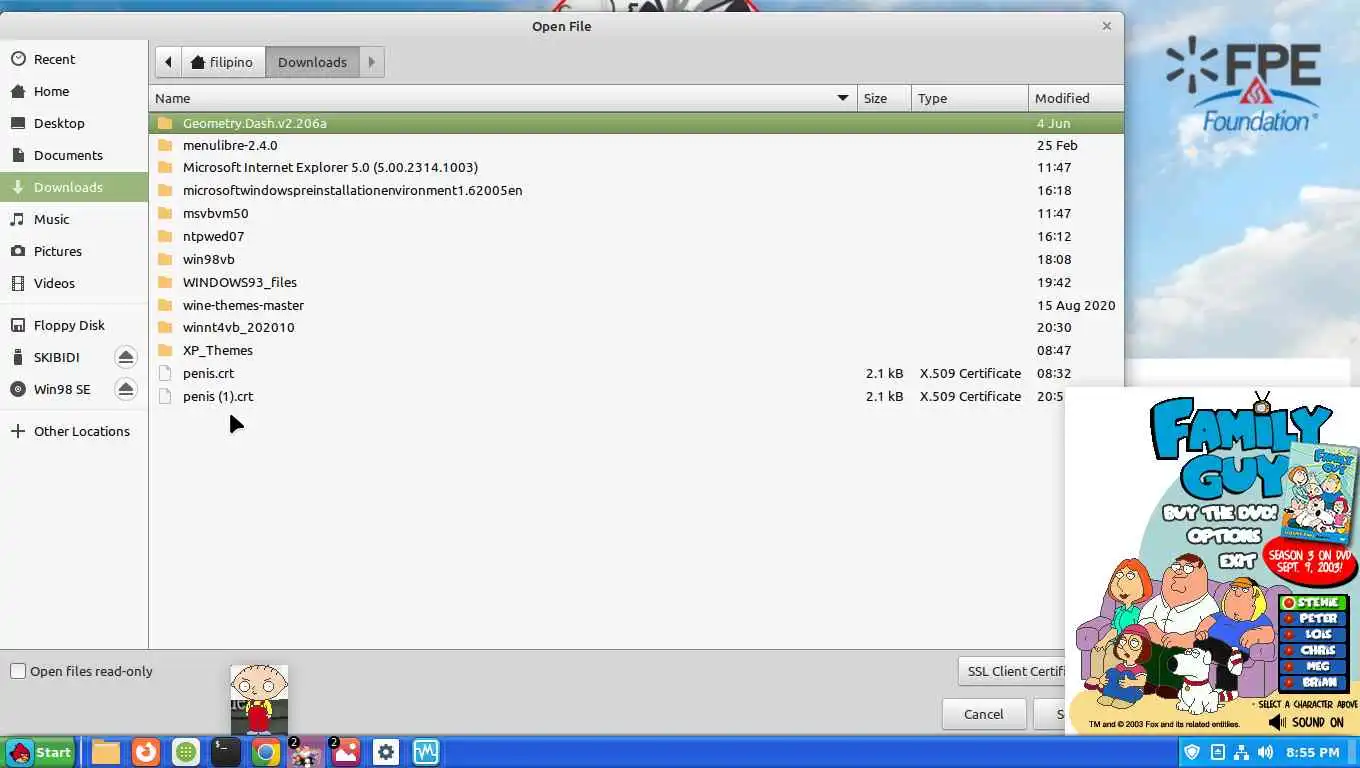The image size is (1360, 768).
Task: Select the XP_Themes folder
Action: 637,350
